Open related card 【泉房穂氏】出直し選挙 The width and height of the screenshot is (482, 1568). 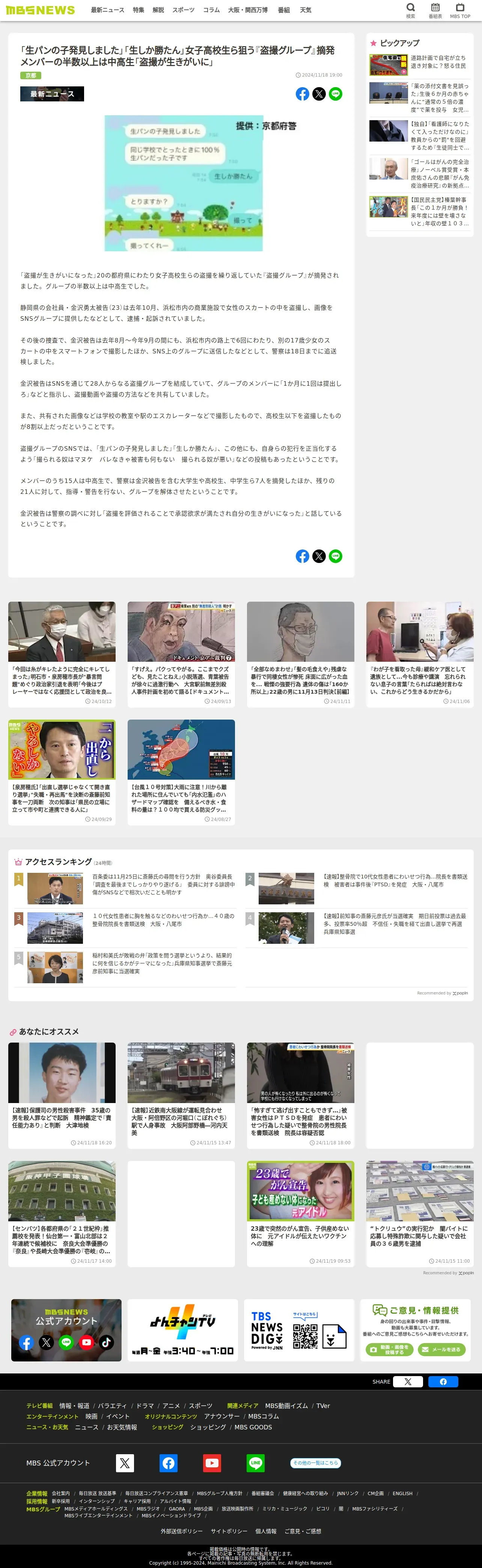tap(62, 773)
